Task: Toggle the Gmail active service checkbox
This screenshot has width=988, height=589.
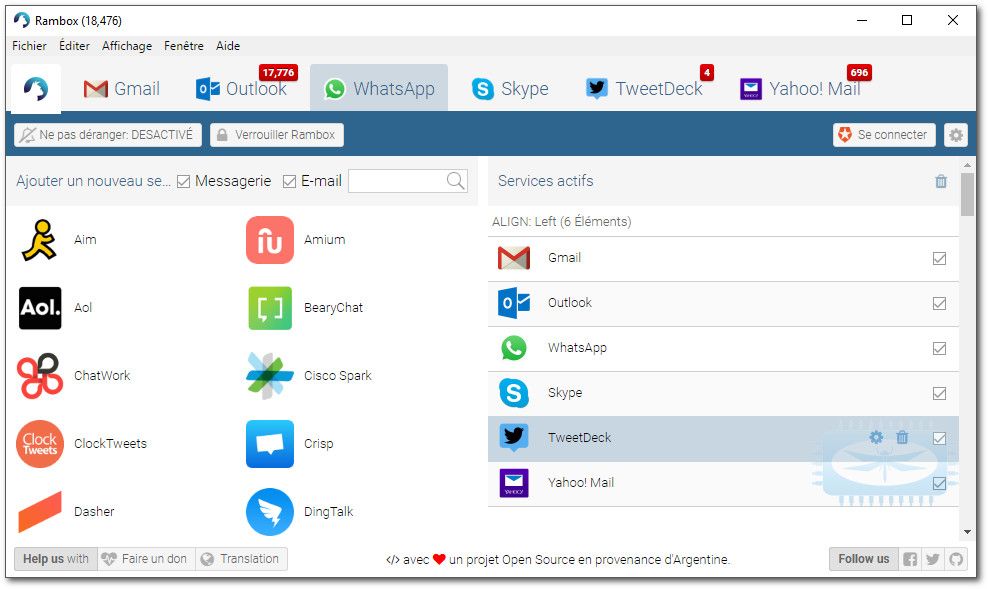Action: [x=939, y=258]
